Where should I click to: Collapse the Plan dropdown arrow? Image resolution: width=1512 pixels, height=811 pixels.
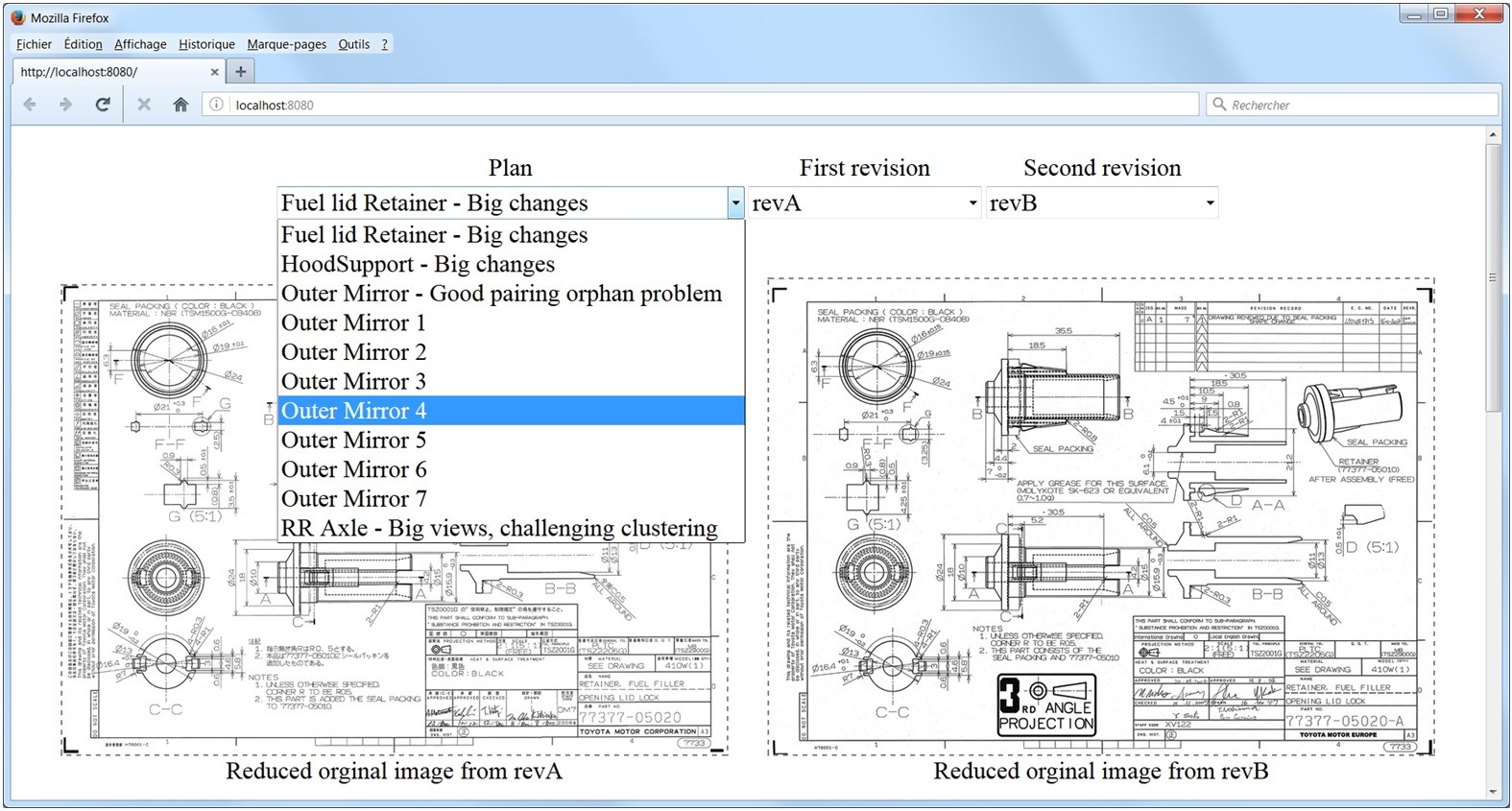point(735,203)
